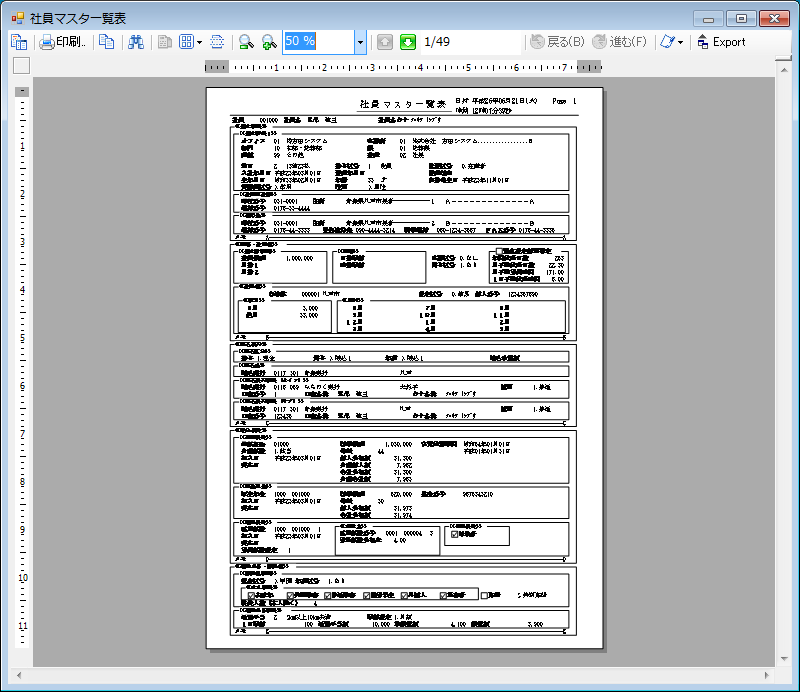This screenshot has height=692, width=800.
Task: Click the copy page icon
Action: point(106,42)
